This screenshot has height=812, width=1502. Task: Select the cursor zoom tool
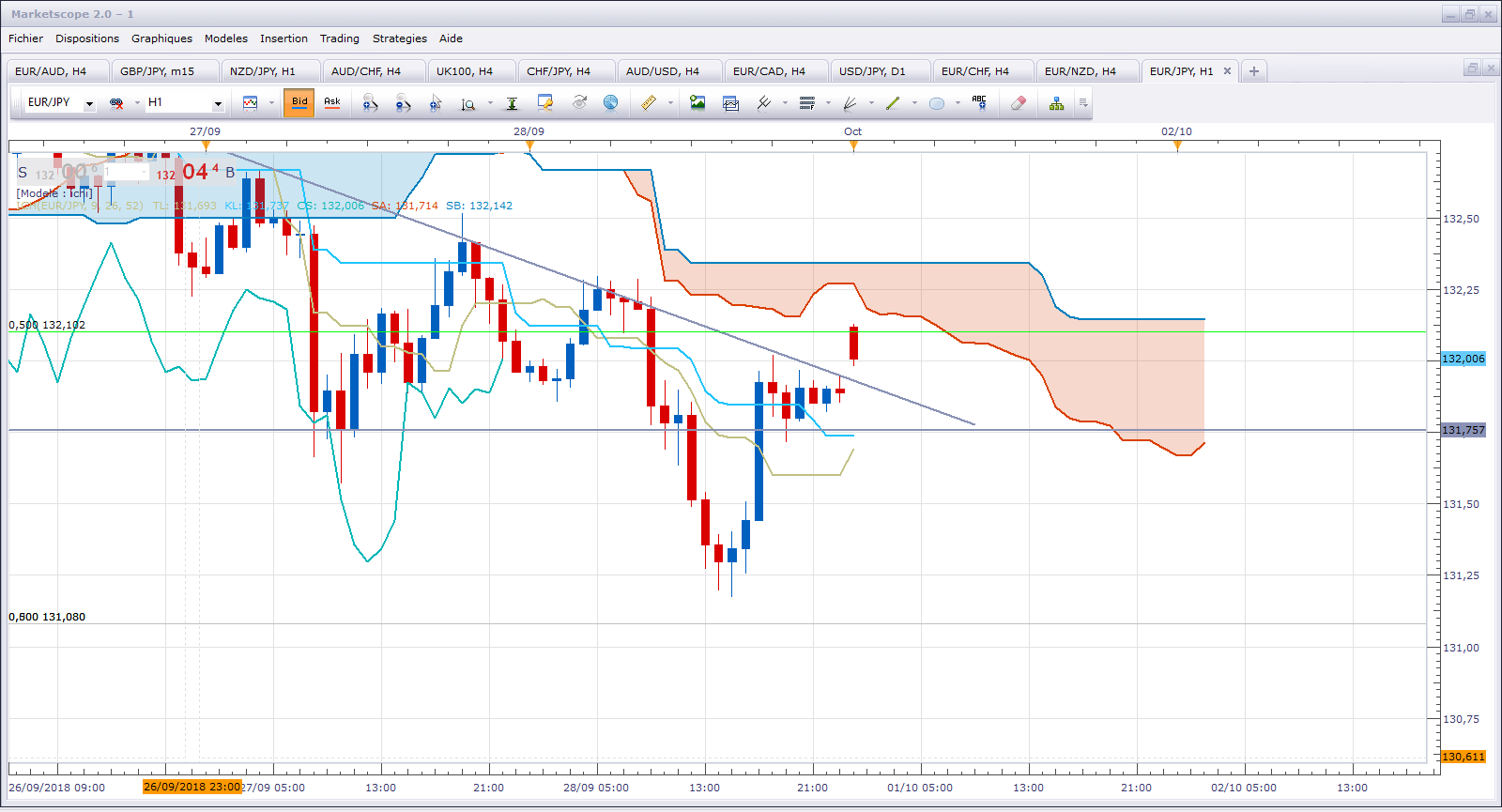(x=436, y=103)
